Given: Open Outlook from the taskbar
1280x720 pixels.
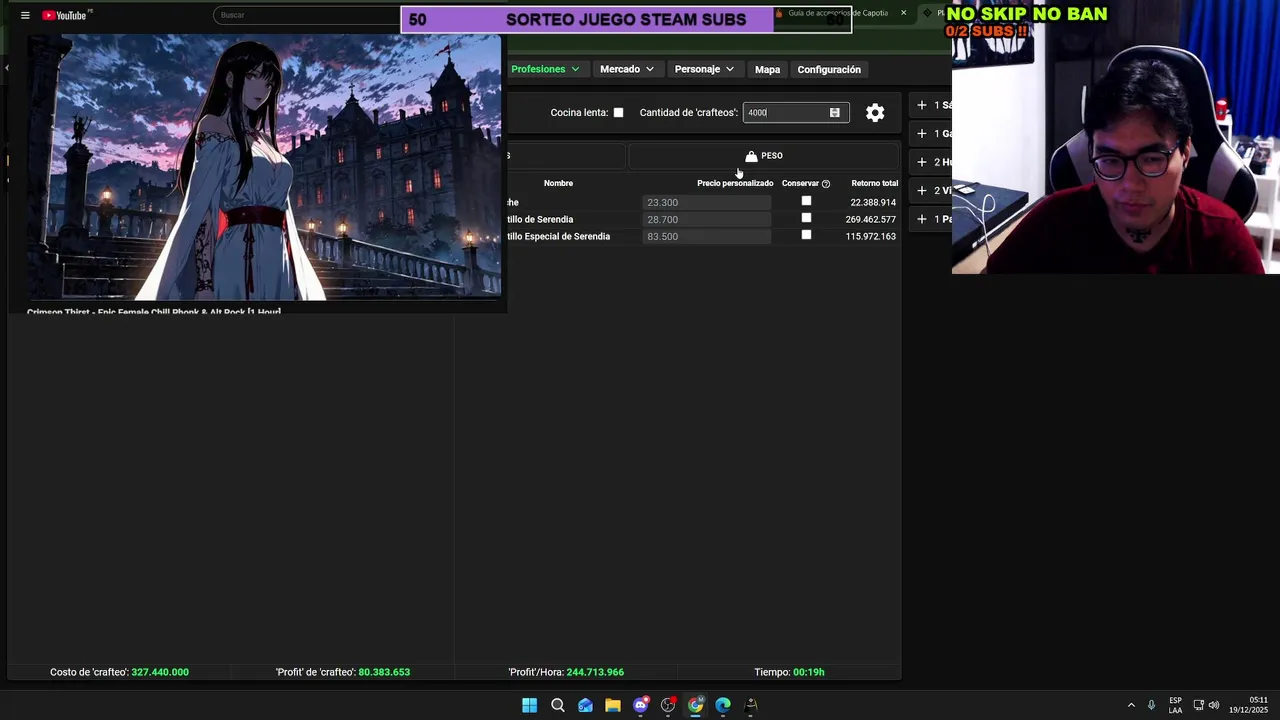Looking at the screenshot, I should [585, 705].
